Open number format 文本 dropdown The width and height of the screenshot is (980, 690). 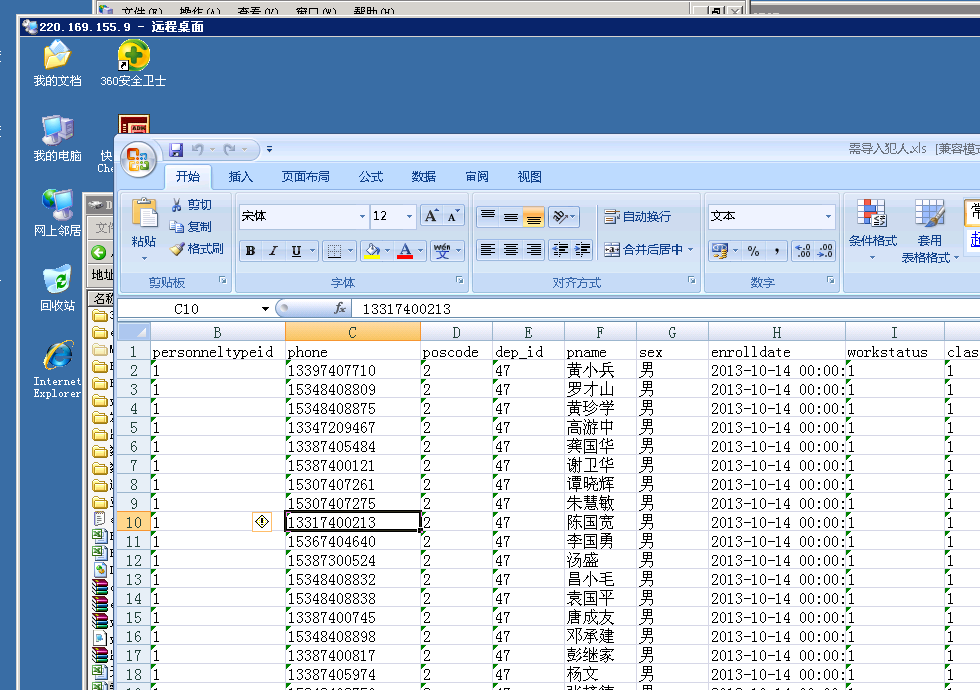(828, 216)
